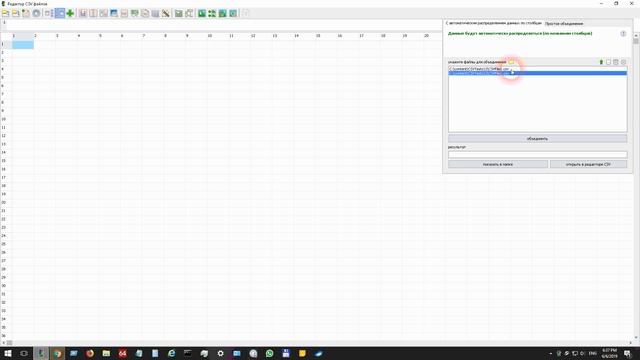The width and height of the screenshot is (640, 360).
Task: Open Firefox from the taskbar
Action: [90, 353]
